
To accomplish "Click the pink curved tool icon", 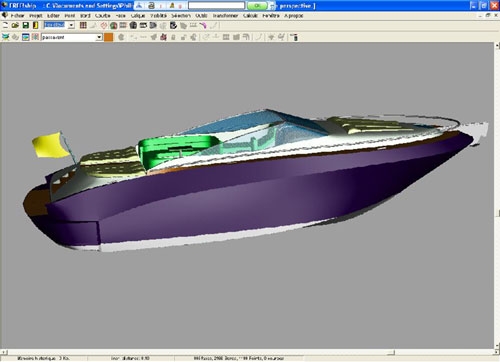I will tap(203, 25).
